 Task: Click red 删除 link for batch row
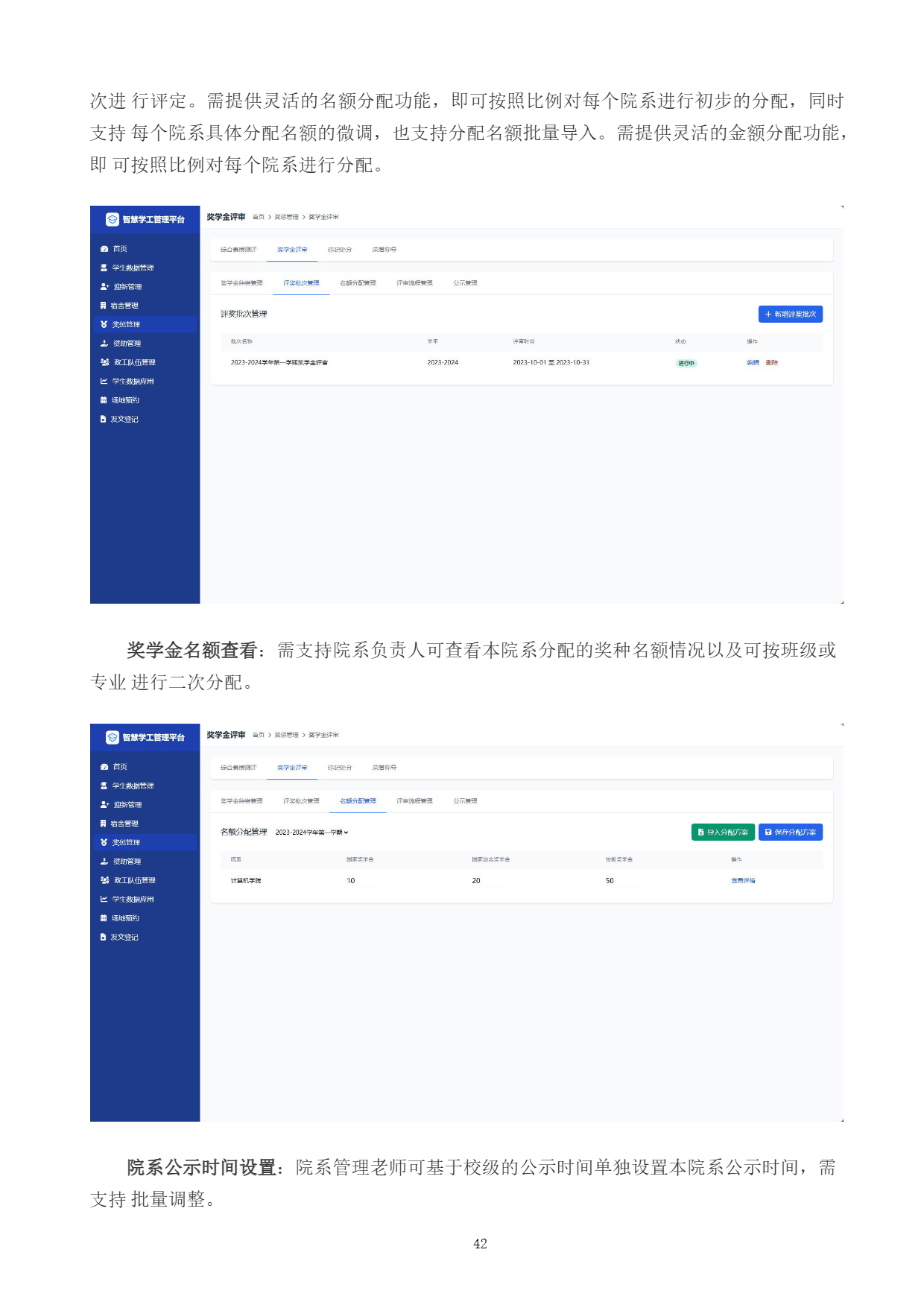click(x=772, y=363)
